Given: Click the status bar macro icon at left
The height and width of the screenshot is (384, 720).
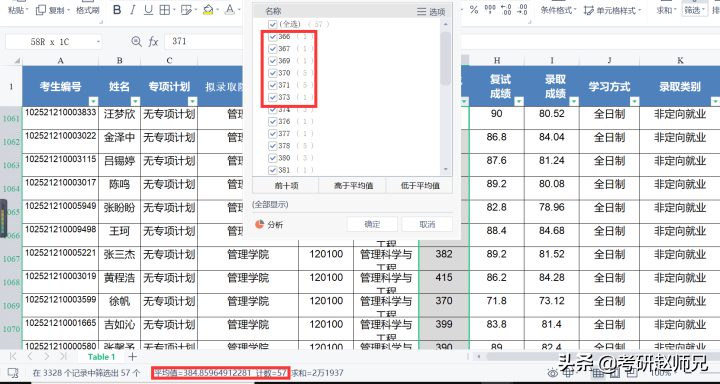Looking at the screenshot, I should coord(13,373).
